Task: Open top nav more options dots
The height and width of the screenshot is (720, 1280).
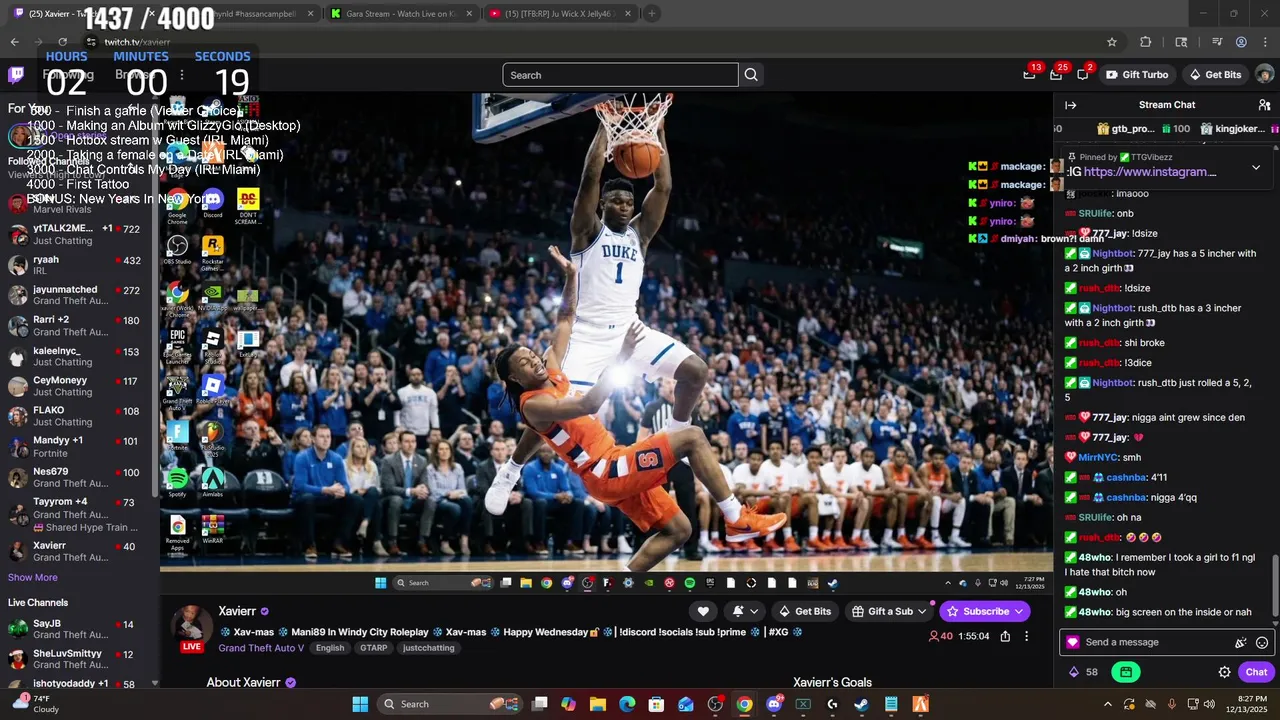Action: (x=181, y=75)
